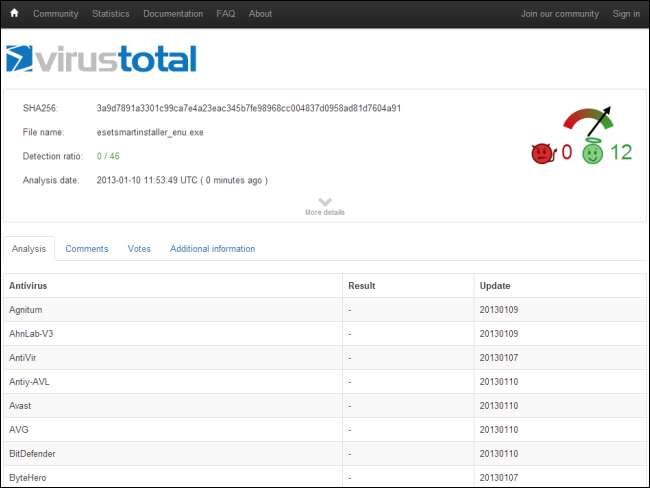Click the Sign in link
Viewport: 650px width, 488px height.
point(626,14)
